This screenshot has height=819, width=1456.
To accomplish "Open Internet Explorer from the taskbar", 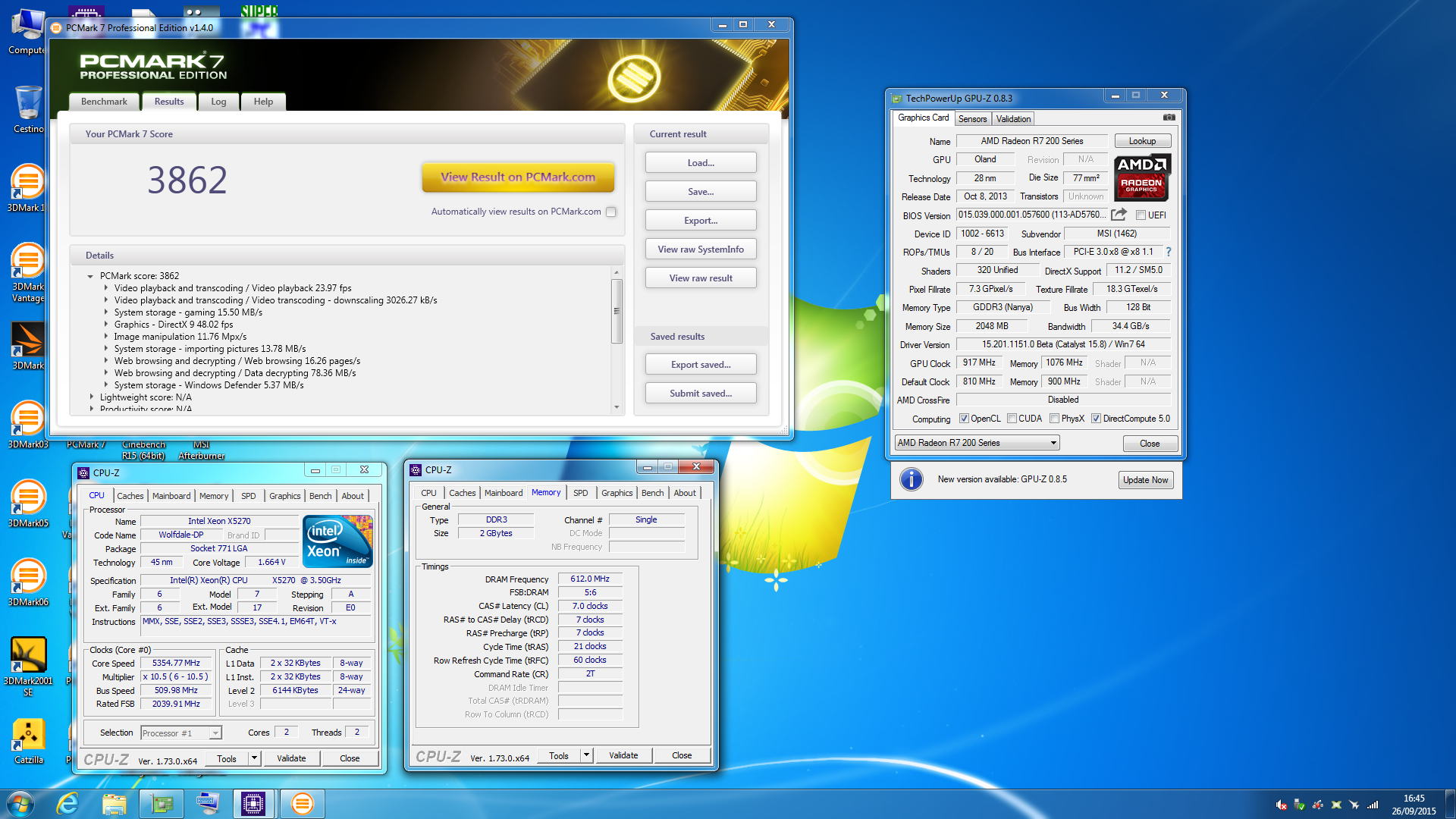I will click(68, 803).
